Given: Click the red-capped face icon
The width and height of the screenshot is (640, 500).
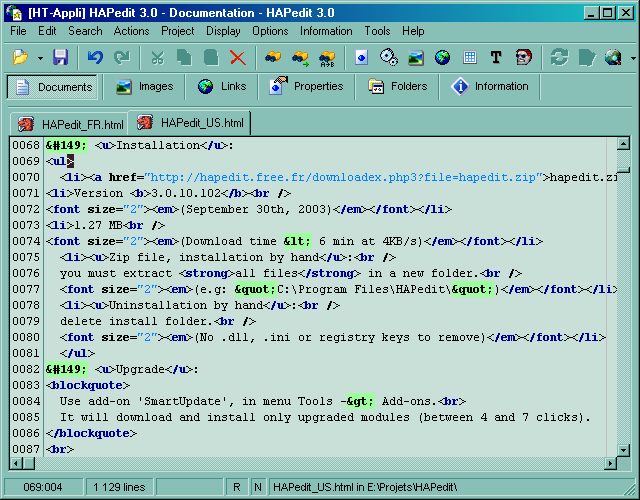Looking at the screenshot, I should (x=524, y=58).
